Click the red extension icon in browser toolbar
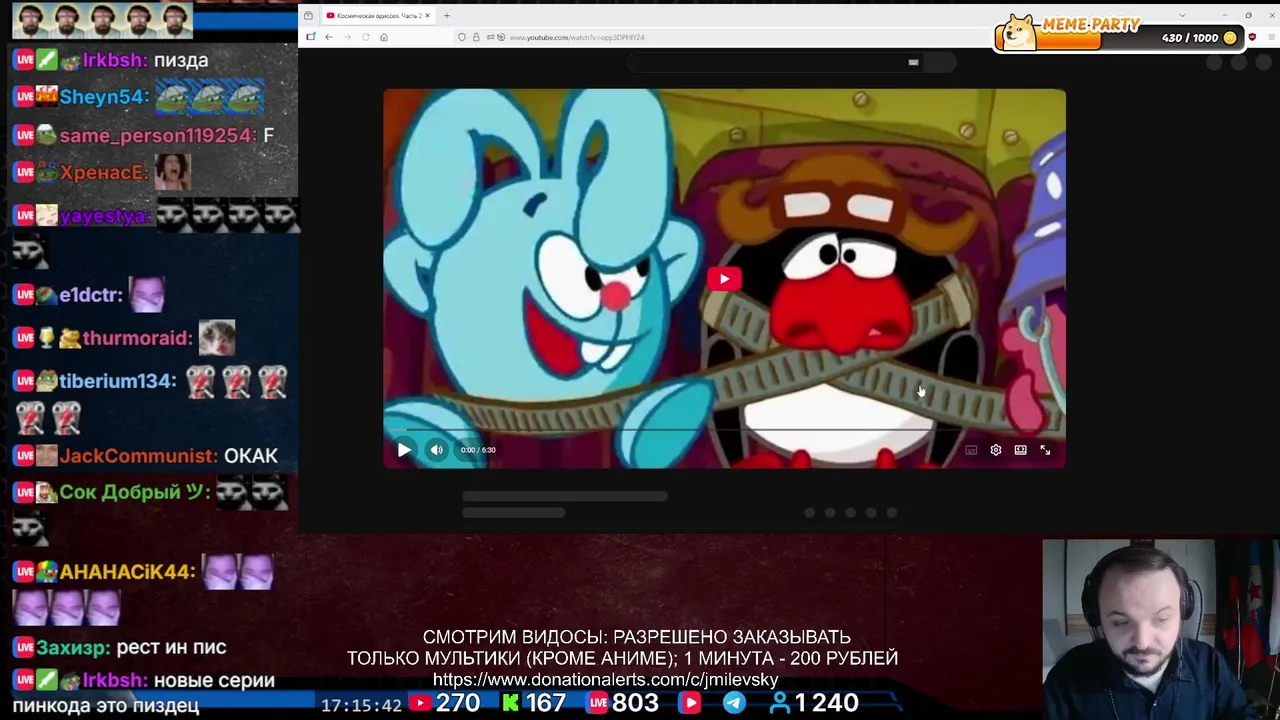Screen dimensions: 1280x720 coord(1252,37)
